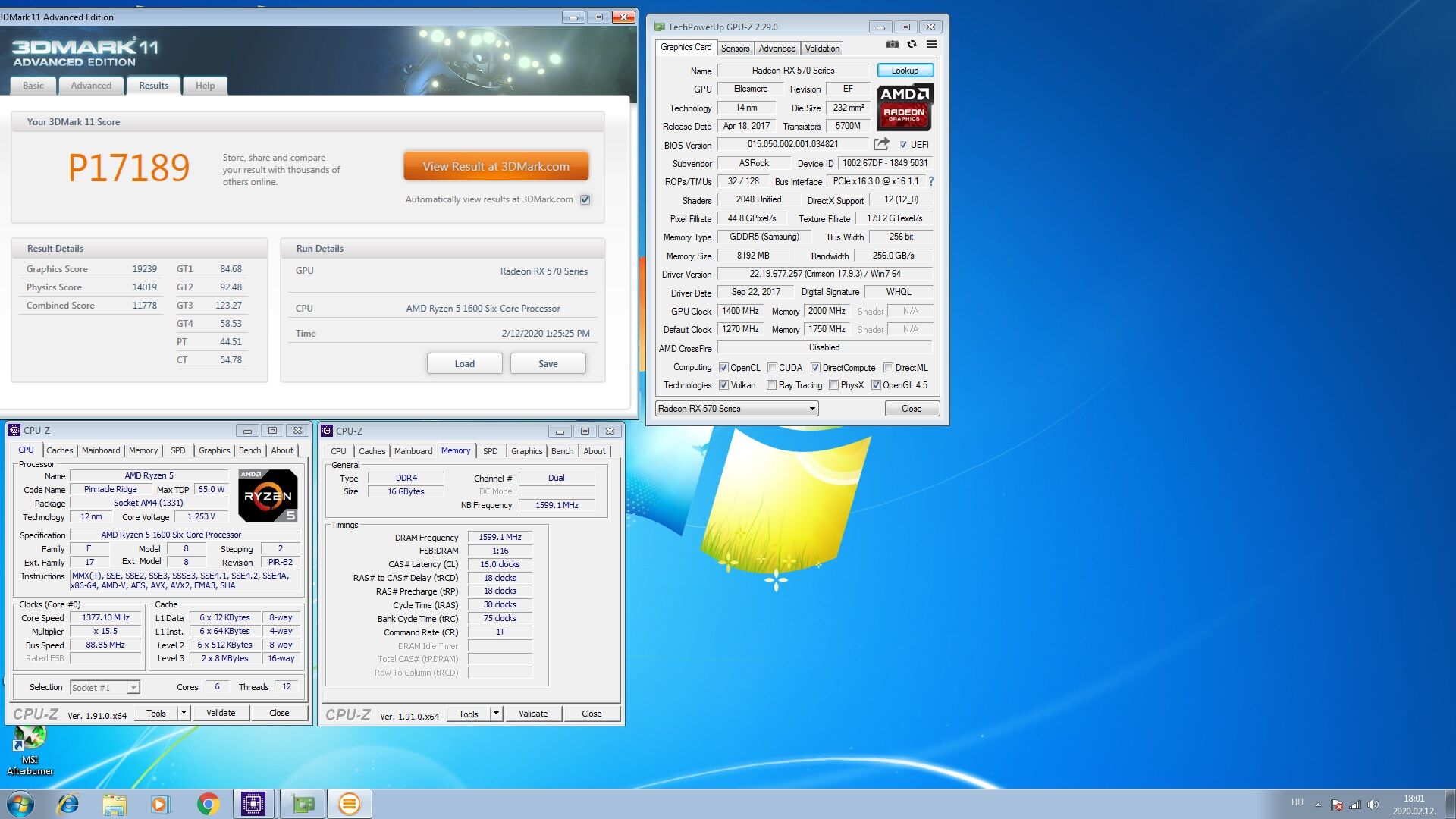Expand Tools dropdown arrow in Memory CPU-Z

(x=496, y=714)
